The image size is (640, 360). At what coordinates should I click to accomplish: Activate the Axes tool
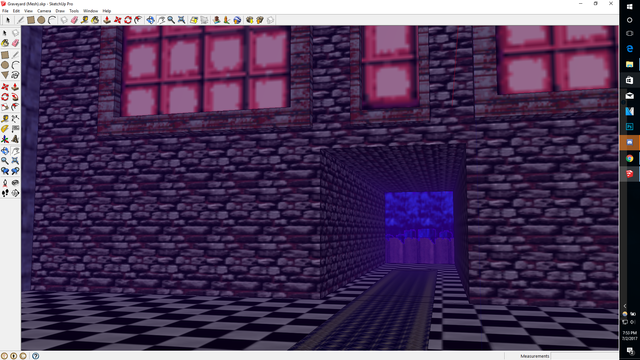(5, 139)
